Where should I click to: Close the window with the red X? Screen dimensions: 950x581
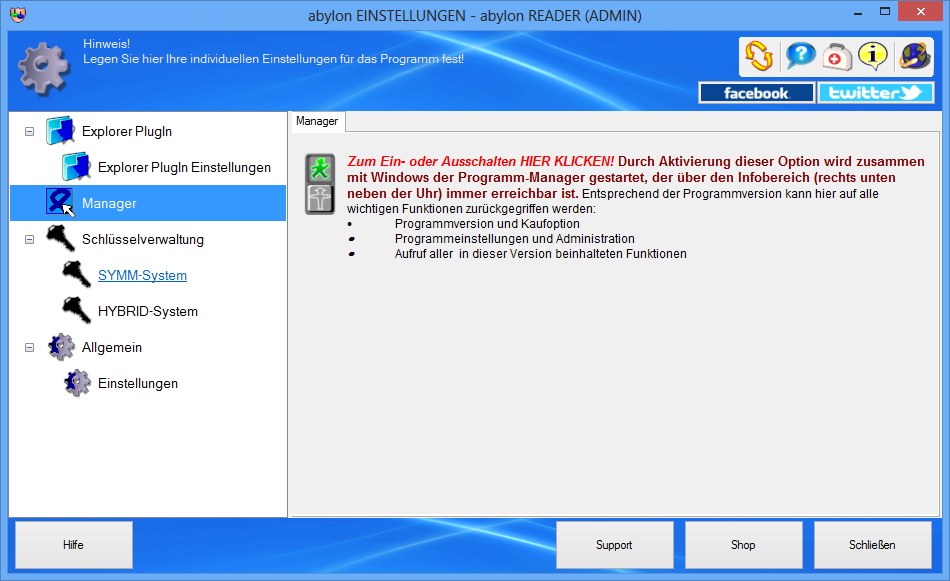tap(920, 12)
